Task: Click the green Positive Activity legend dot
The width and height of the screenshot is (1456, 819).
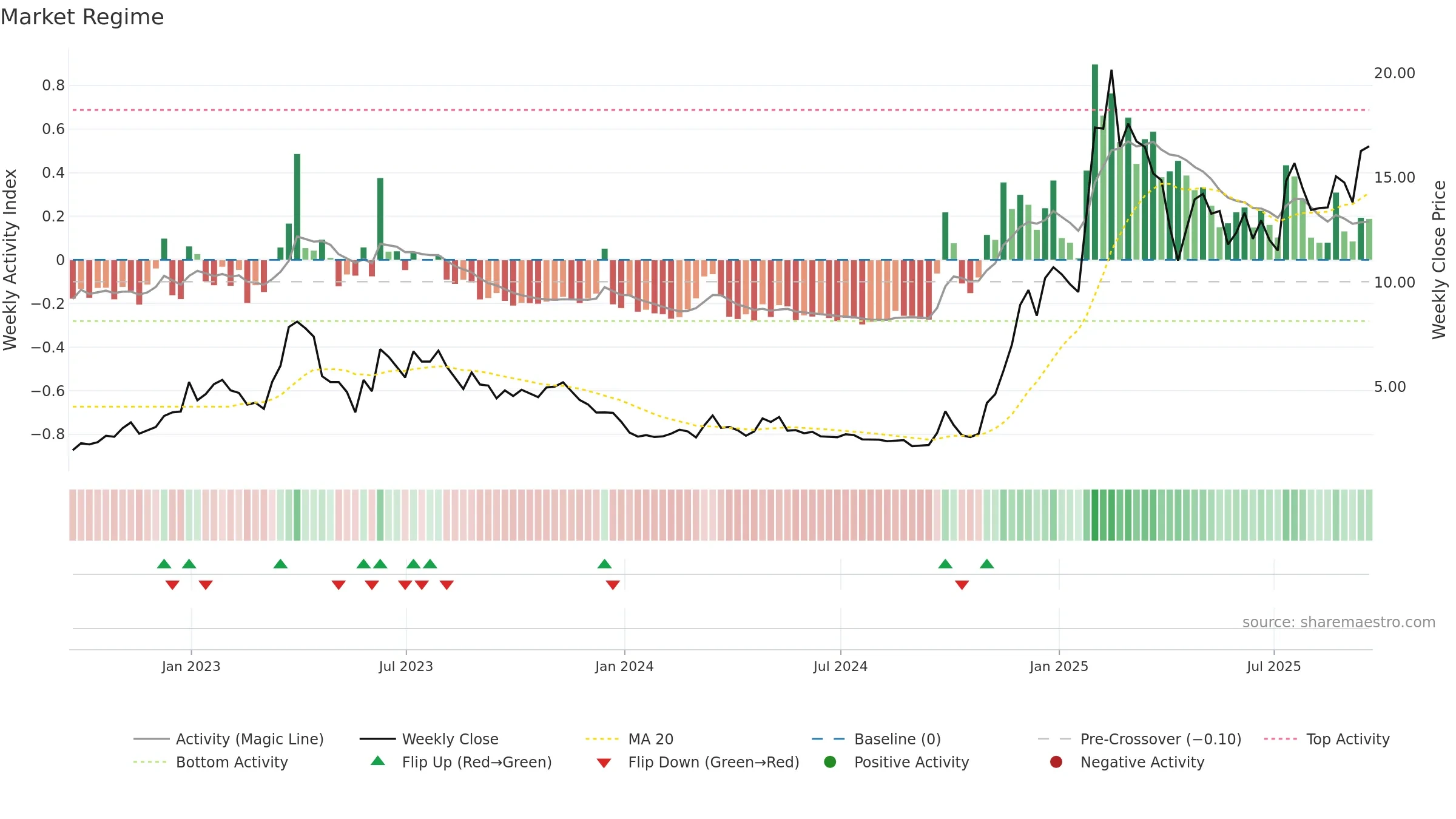Action: (830, 761)
